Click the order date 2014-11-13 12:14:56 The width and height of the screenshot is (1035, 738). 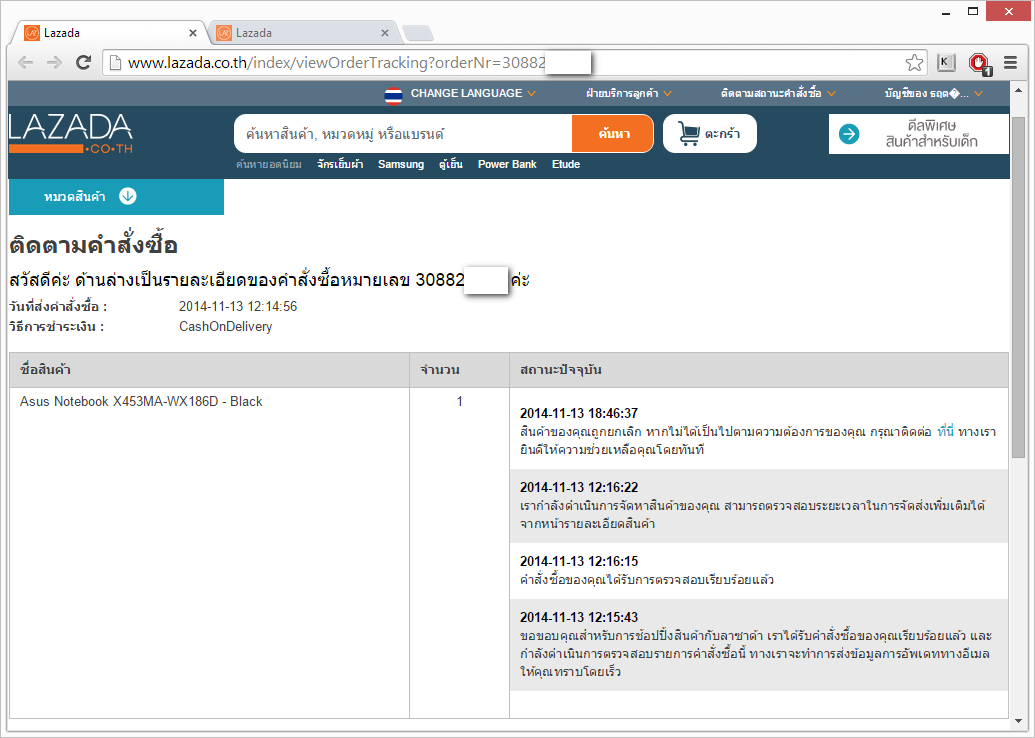(x=238, y=306)
